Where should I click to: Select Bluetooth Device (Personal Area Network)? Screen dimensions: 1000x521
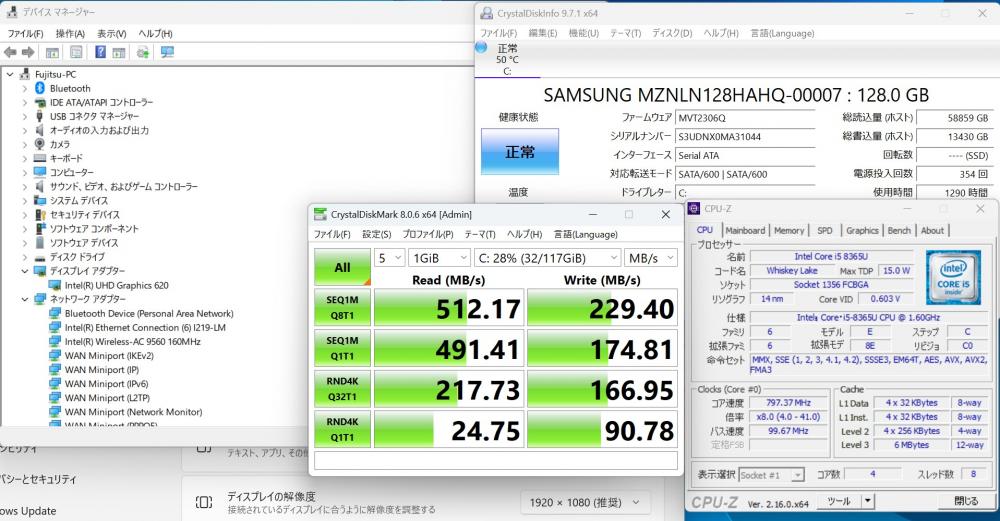click(x=149, y=313)
